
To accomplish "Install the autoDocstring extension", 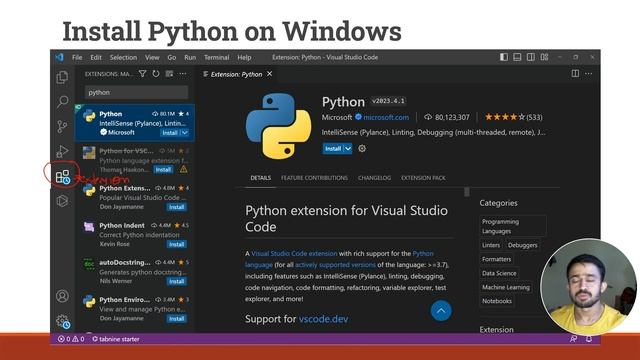I will tap(177, 281).
